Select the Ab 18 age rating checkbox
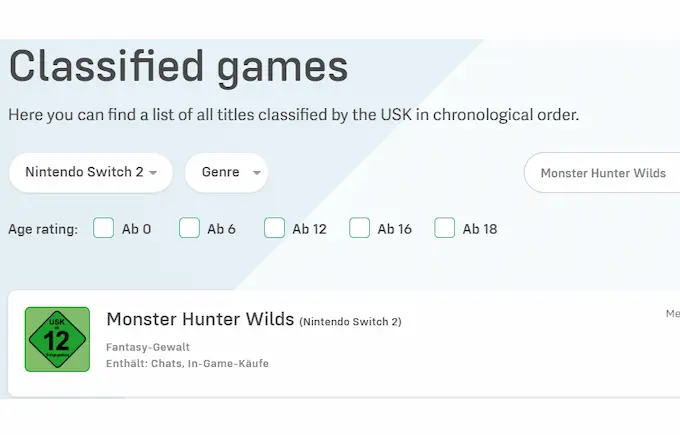680x435 pixels. tap(445, 228)
